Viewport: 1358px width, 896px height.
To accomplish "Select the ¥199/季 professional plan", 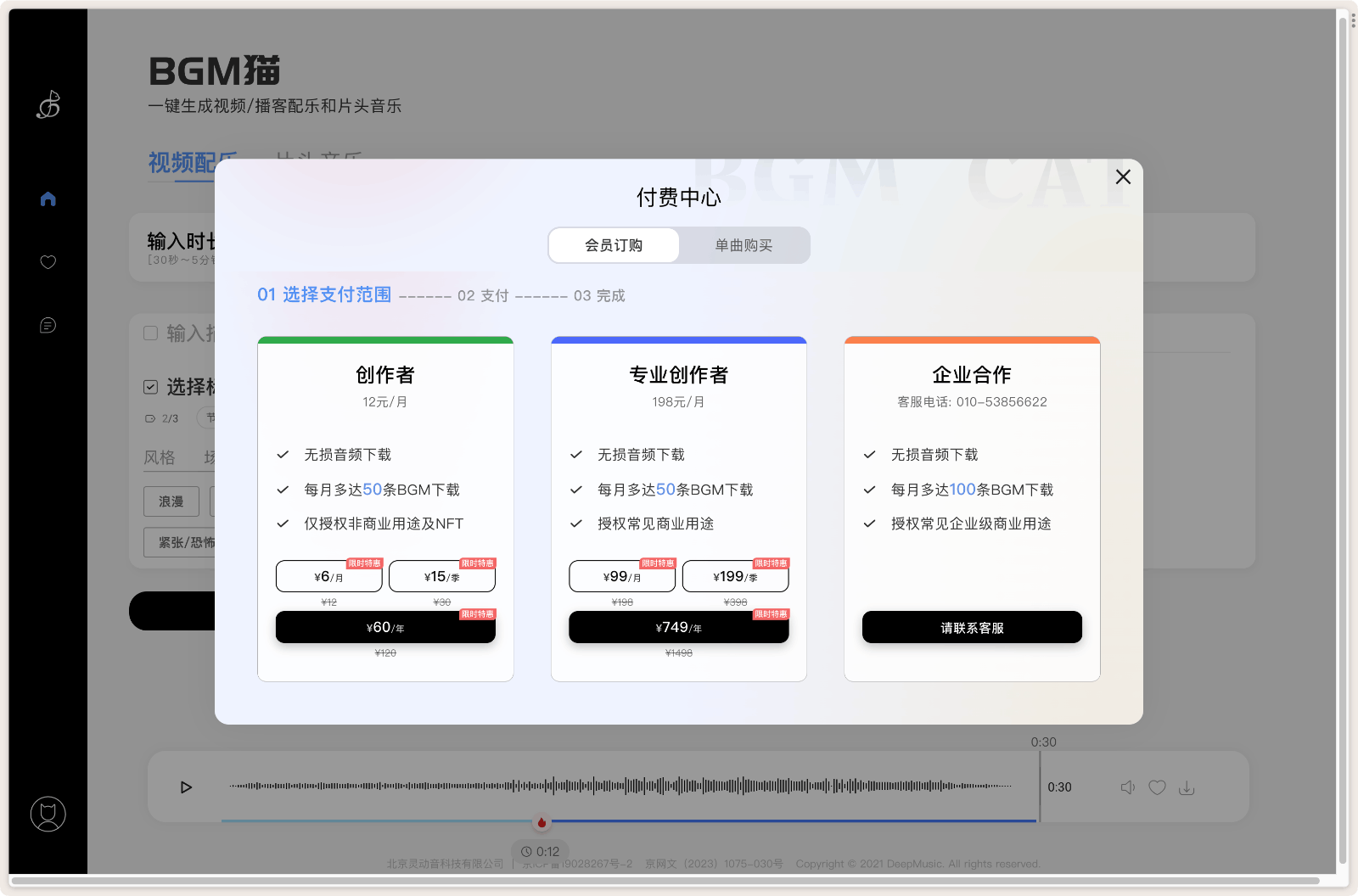I will coord(735,576).
